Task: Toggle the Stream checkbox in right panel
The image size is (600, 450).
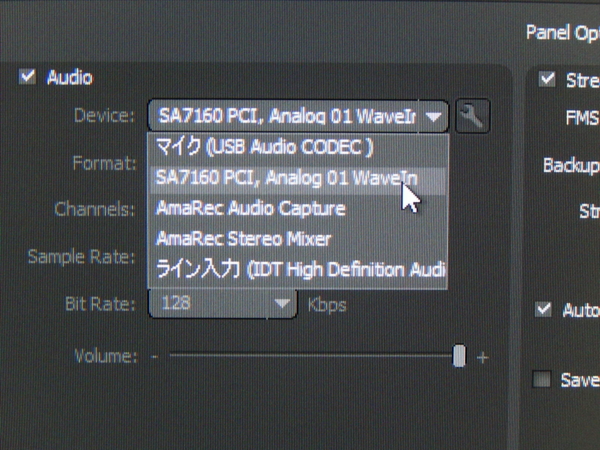Action: (547, 79)
